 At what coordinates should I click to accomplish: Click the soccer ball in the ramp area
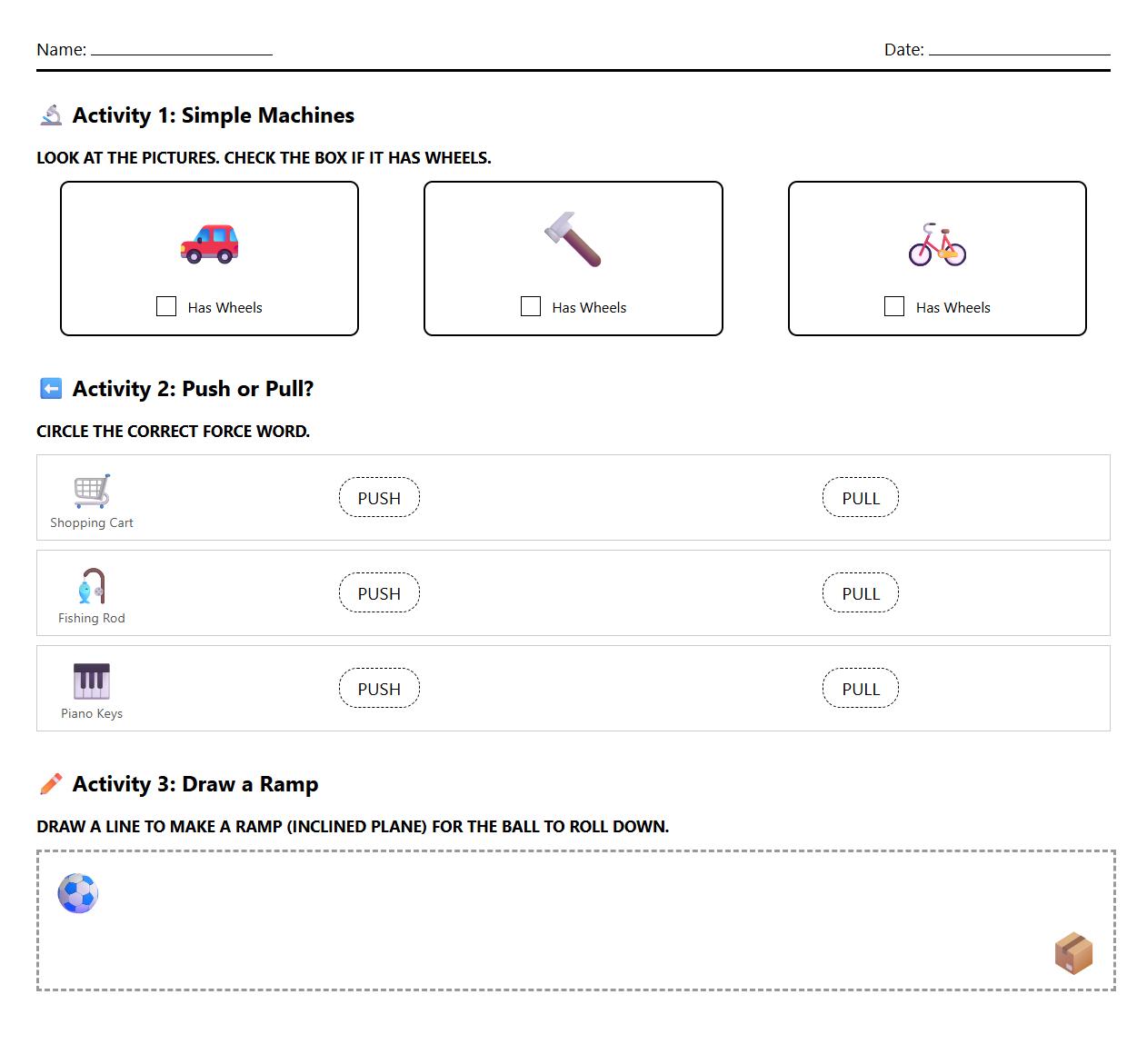pos(78,894)
